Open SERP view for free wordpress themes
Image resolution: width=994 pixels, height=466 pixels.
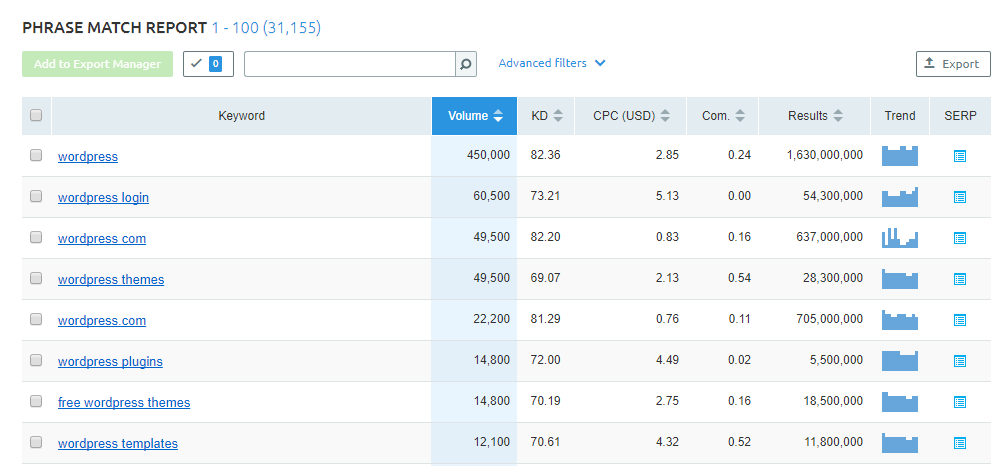960,402
